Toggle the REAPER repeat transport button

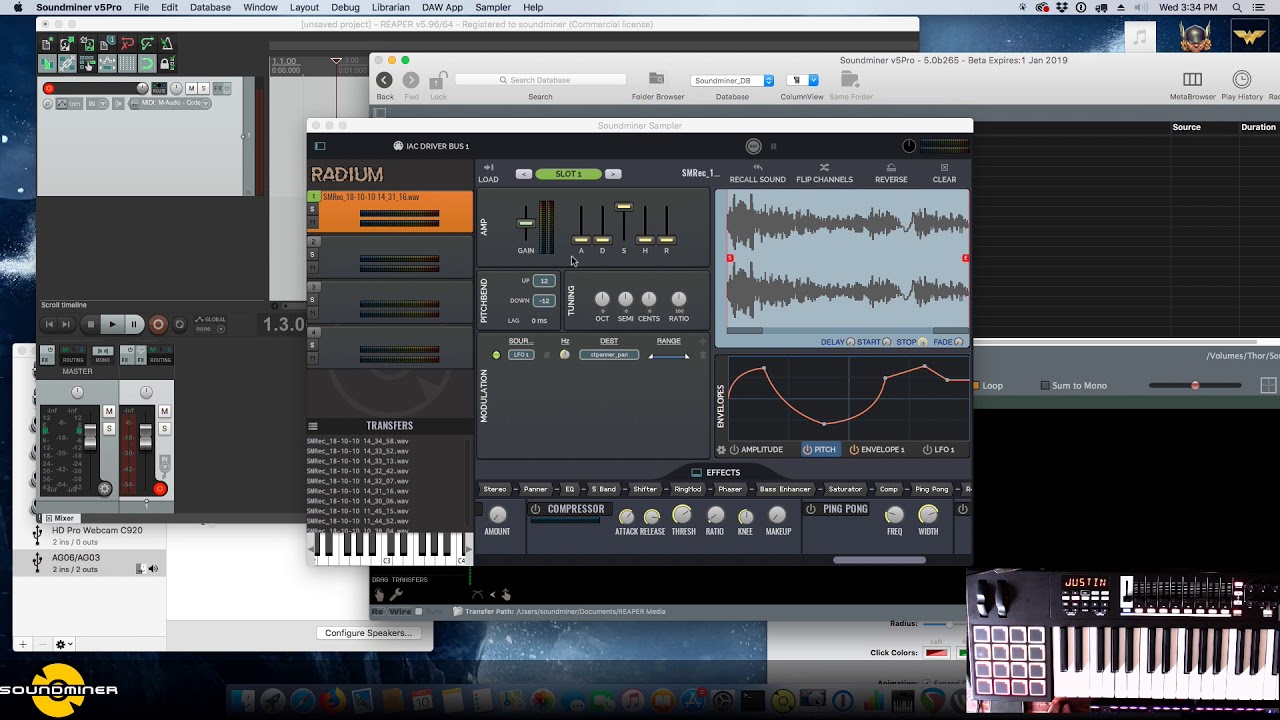pos(180,324)
